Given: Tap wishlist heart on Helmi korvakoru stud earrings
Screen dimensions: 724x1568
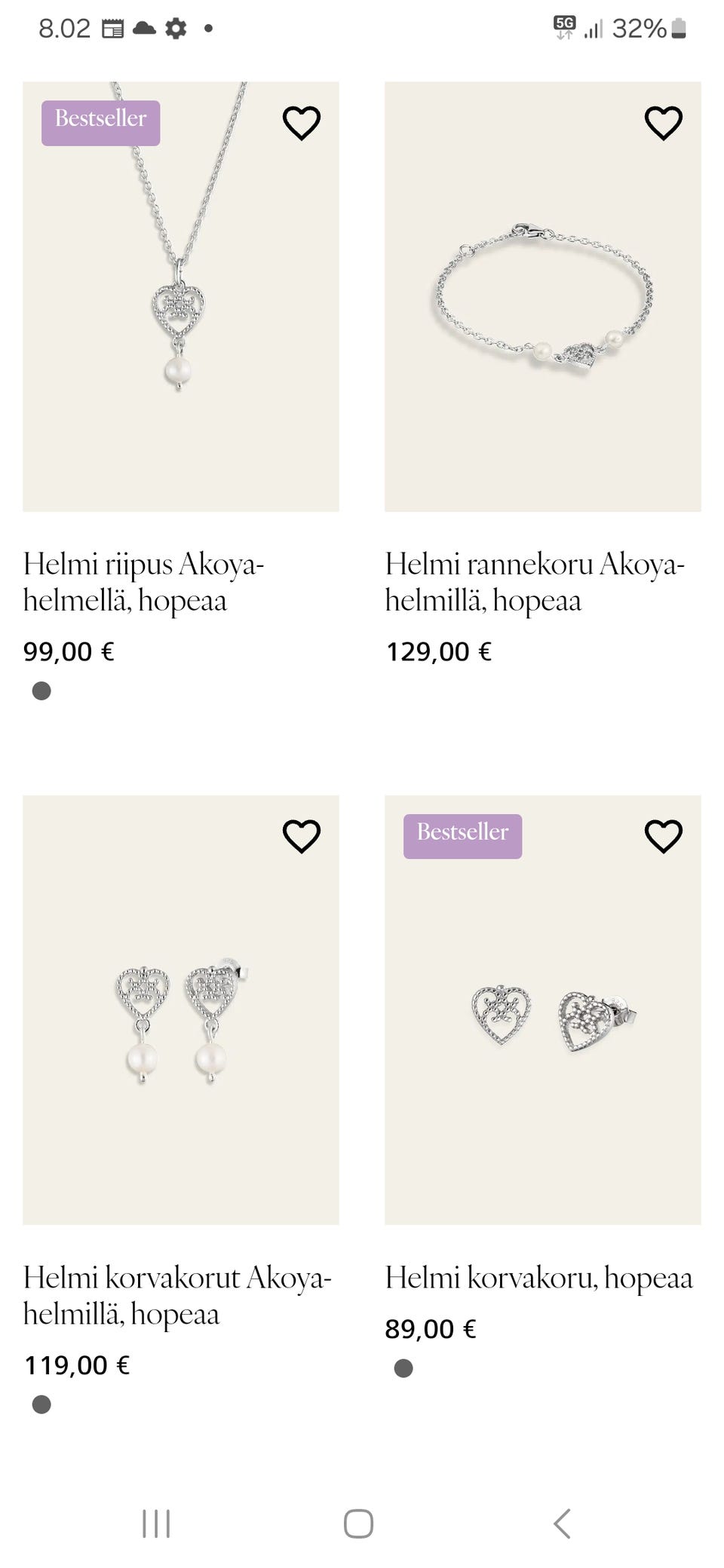Looking at the screenshot, I should tap(663, 836).
